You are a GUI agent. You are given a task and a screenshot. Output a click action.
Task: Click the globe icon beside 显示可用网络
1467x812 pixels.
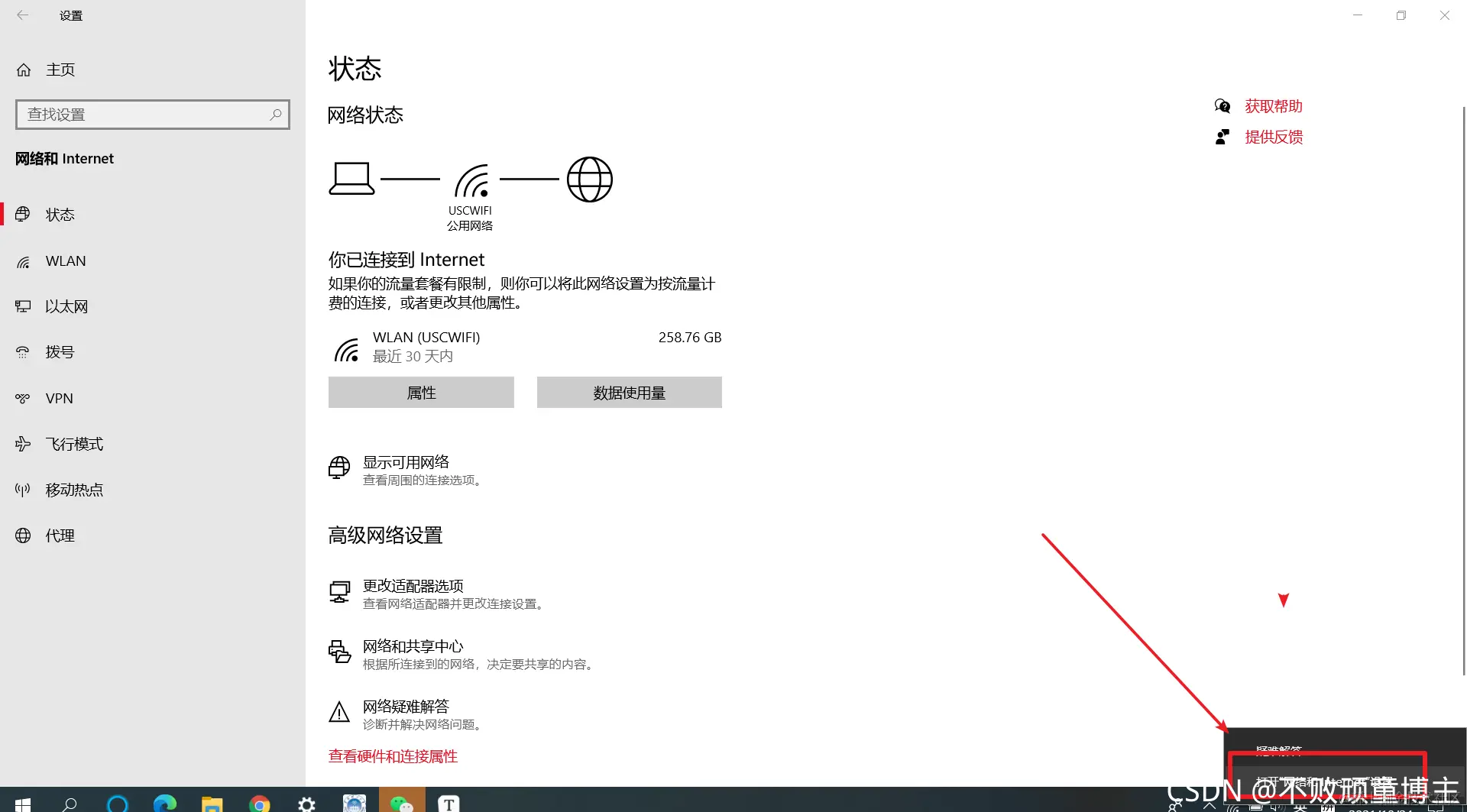338,467
